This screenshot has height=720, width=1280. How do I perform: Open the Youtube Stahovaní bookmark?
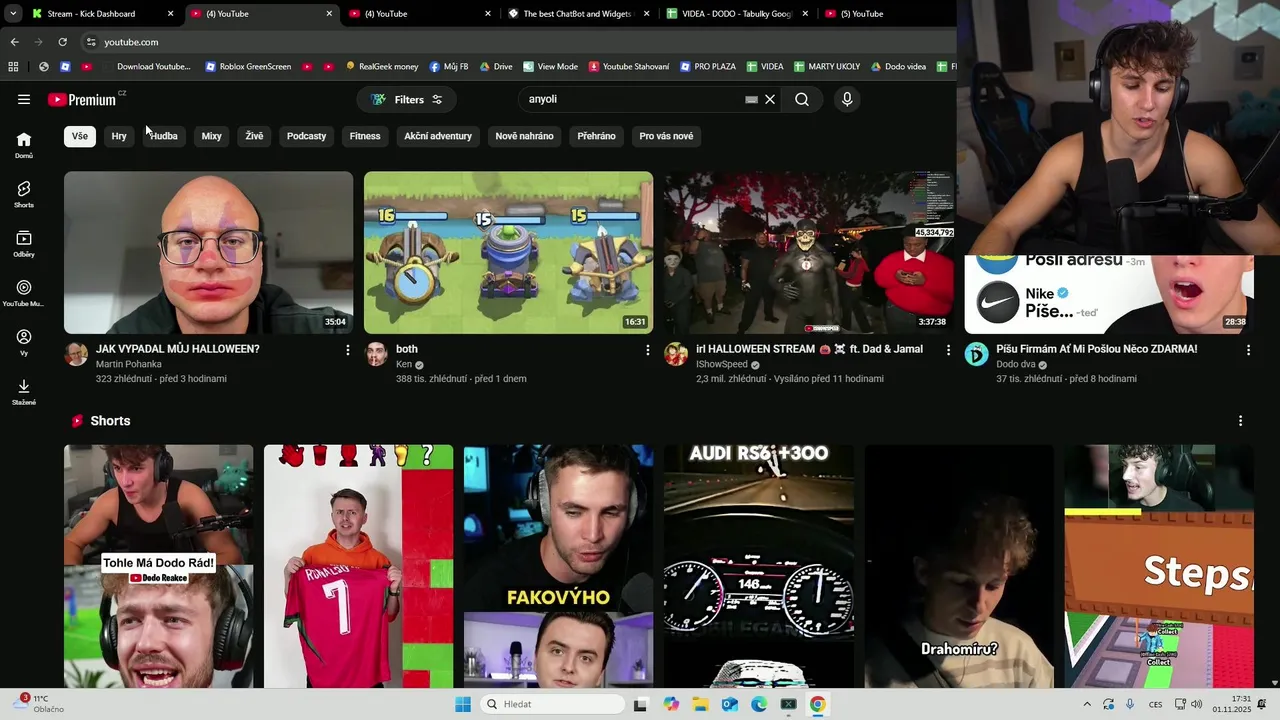point(629,67)
